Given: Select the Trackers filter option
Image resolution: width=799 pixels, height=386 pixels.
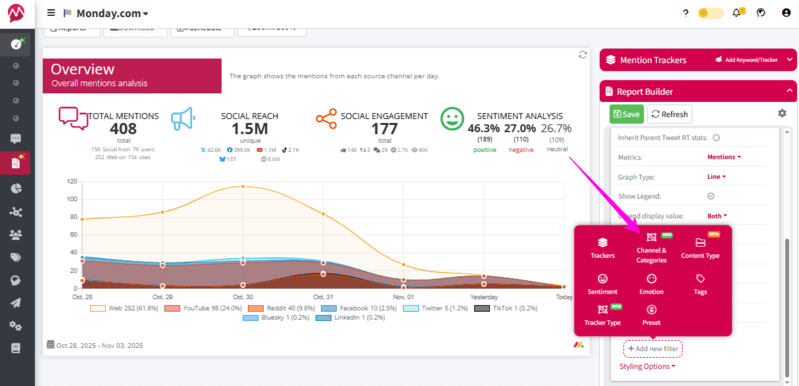Looking at the screenshot, I should (x=602, y=248).
